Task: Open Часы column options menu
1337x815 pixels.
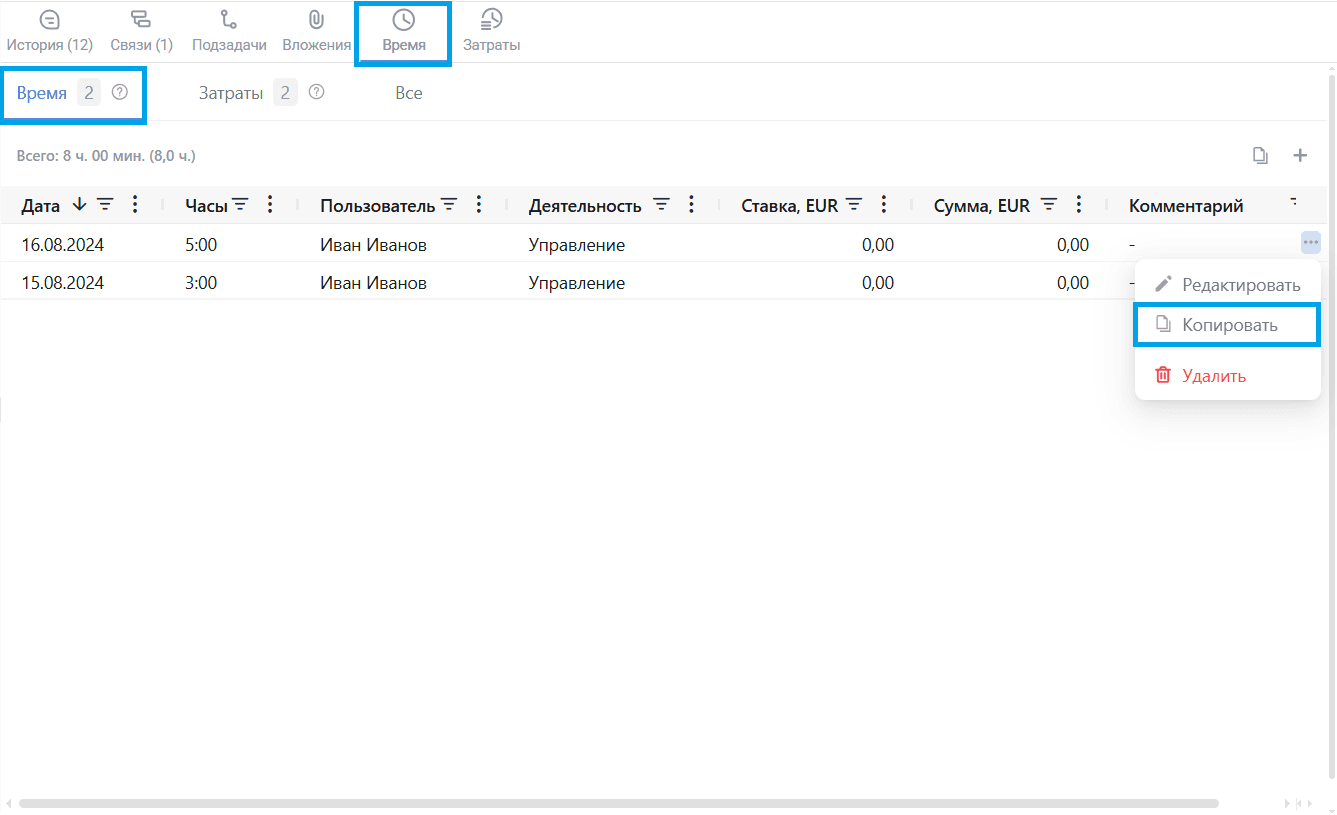Action: (270, 205)
